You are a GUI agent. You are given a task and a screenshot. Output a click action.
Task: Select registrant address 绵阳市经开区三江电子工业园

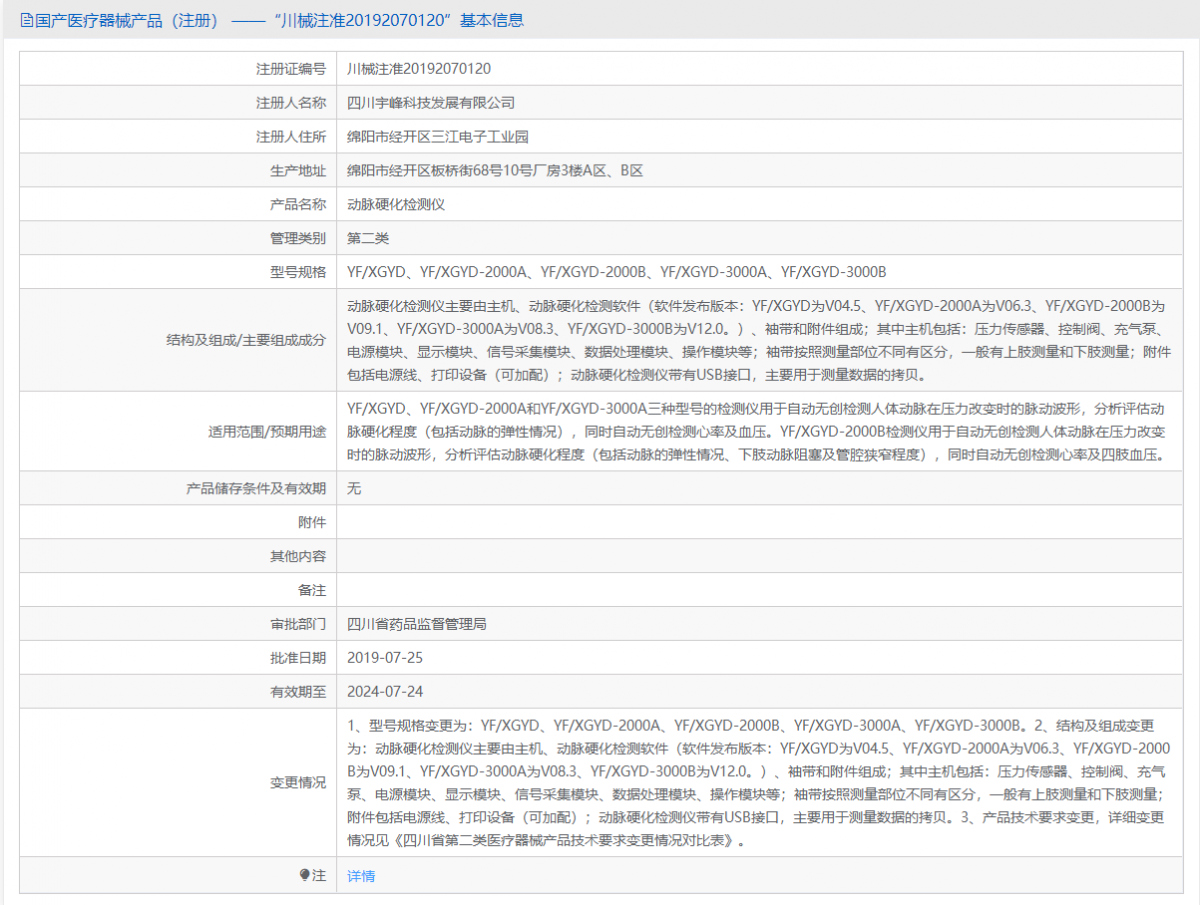pyautogui.click(x=438, y=137)
